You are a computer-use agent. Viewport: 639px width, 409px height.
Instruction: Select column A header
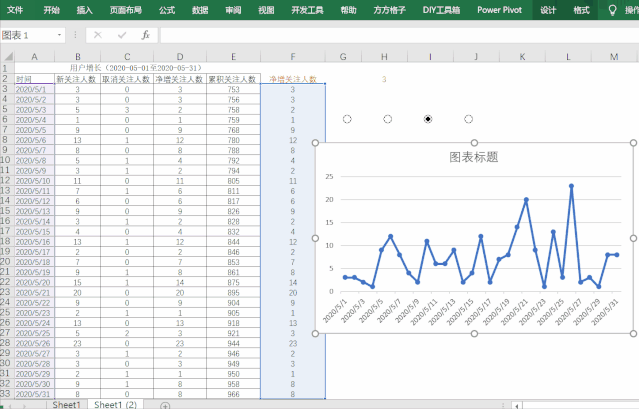tap(34, 57)
